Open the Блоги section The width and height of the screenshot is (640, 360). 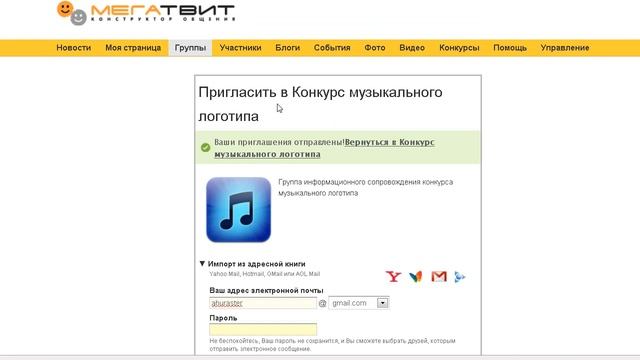pyautogui.click(x=287, y=48)
